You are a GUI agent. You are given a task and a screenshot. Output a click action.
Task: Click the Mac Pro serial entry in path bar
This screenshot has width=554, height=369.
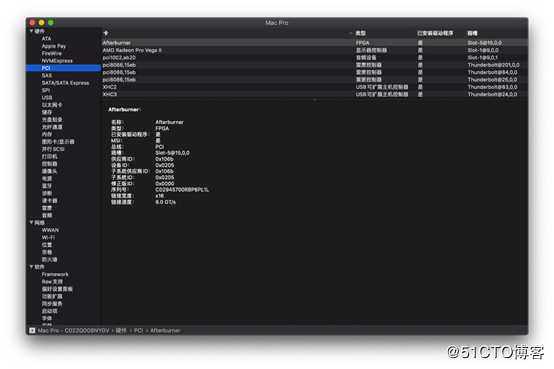[73, 330]
